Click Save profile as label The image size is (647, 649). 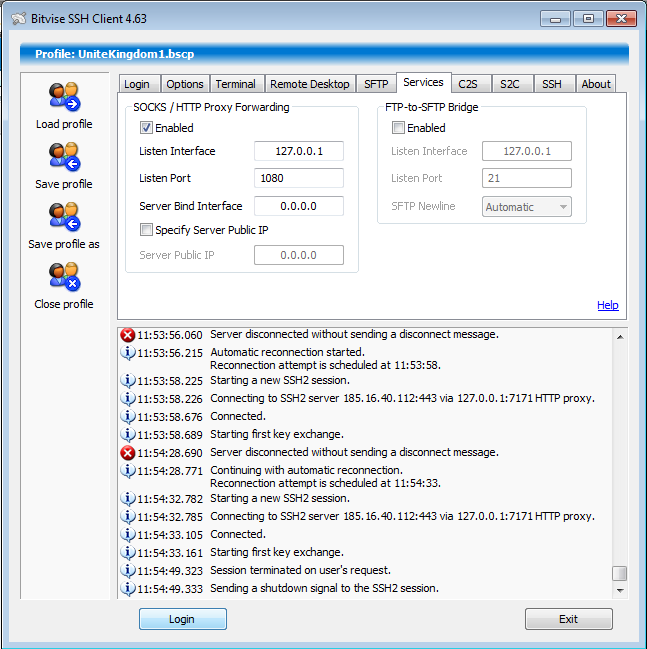point(64,244)
